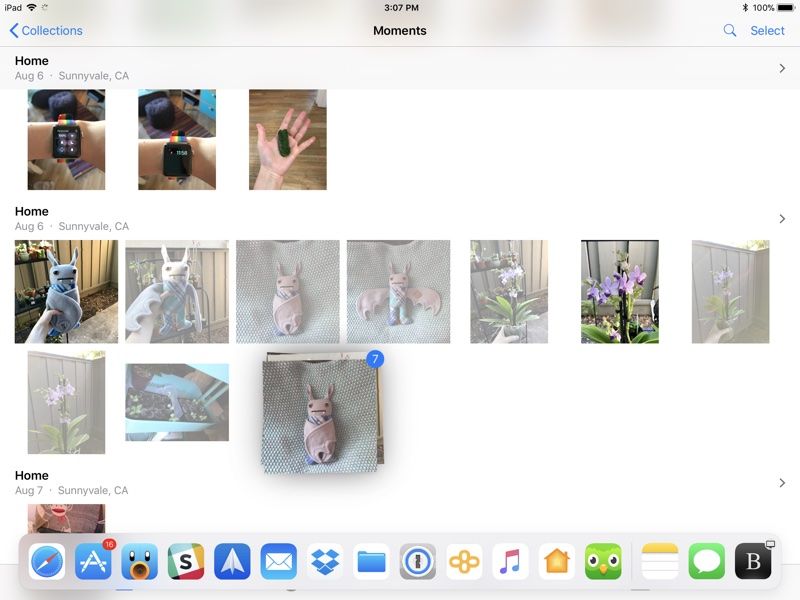Open the 1Password app in dock
Screen dimensions: 800x600
[x=417, y=561]
